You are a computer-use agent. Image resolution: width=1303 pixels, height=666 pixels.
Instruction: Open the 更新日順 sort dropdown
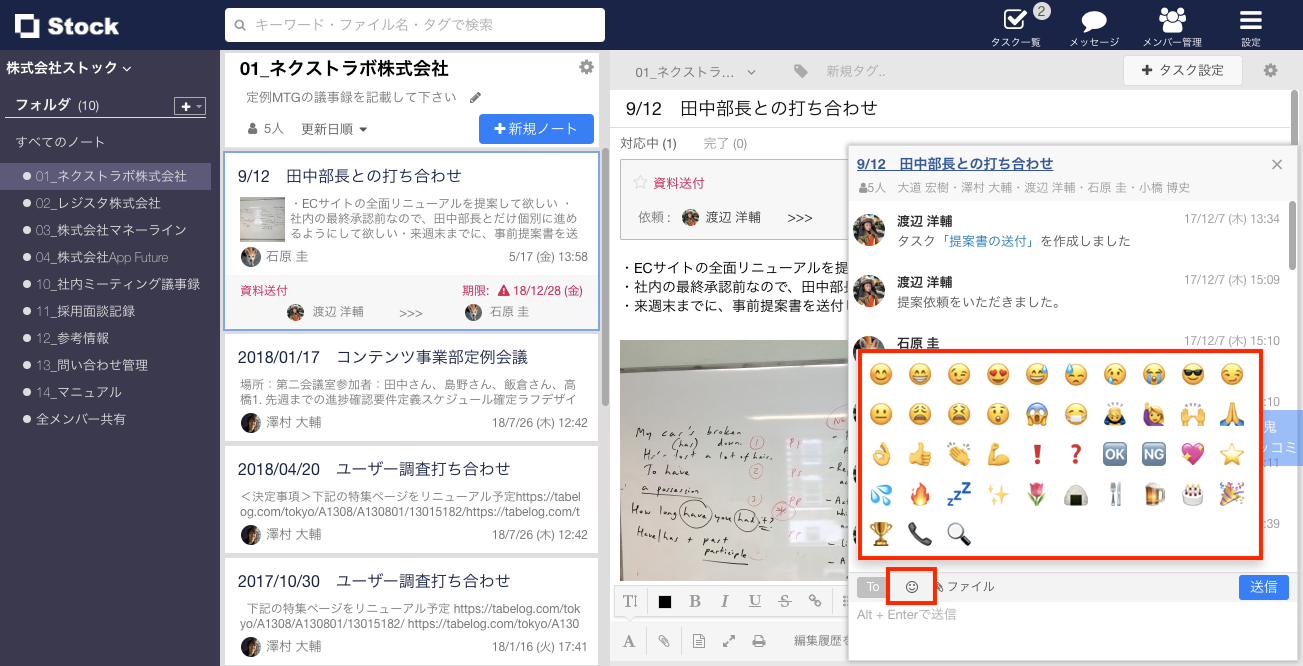(x=334, y=129)
